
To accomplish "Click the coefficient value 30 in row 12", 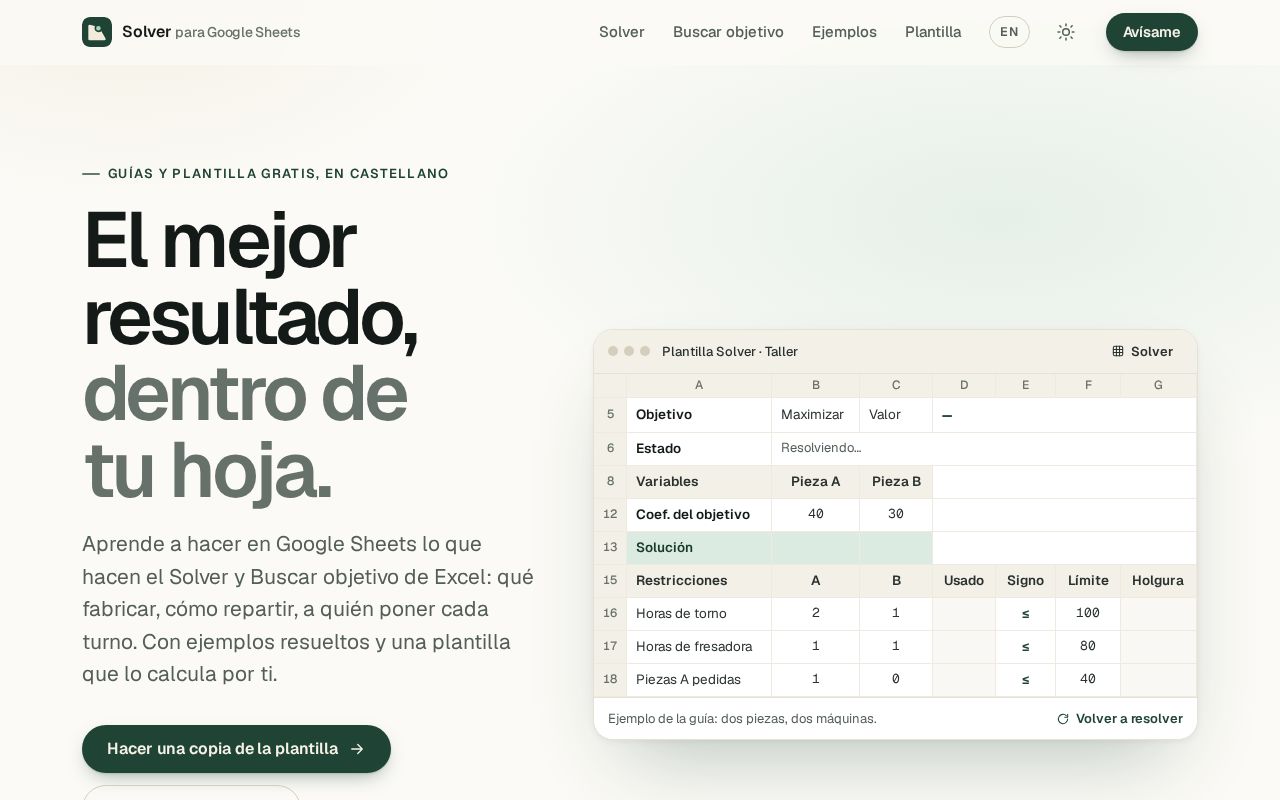I will click(x=896, y=514).
